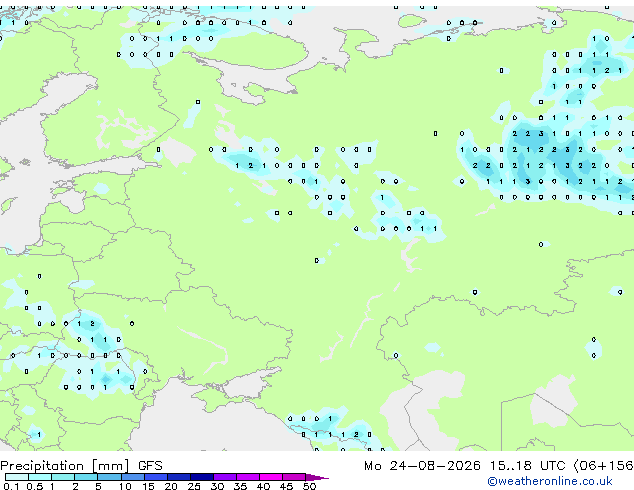Pick the 45–50 mm legend swatch
The image size is (634, 490).
click(294, 477)
